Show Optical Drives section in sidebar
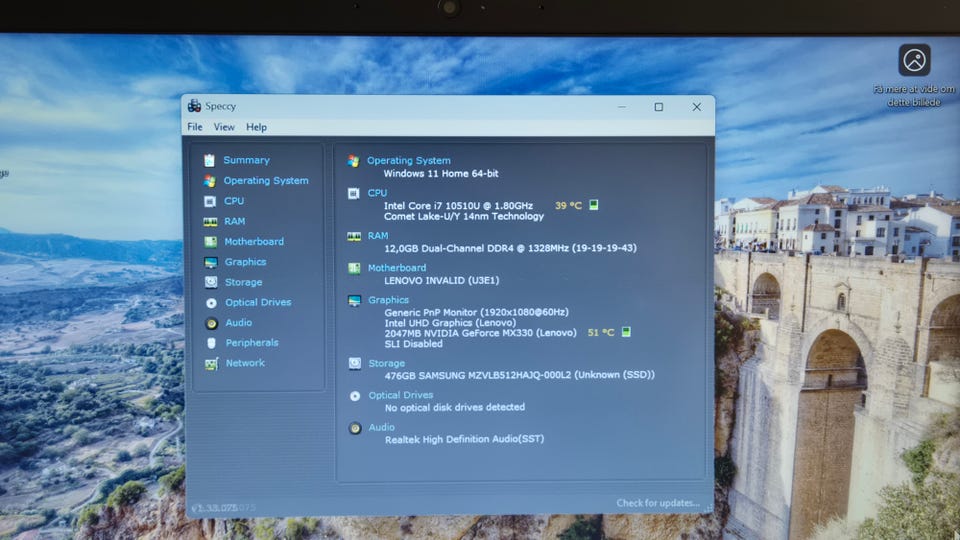960x540 pixels. tap(258, 302)
